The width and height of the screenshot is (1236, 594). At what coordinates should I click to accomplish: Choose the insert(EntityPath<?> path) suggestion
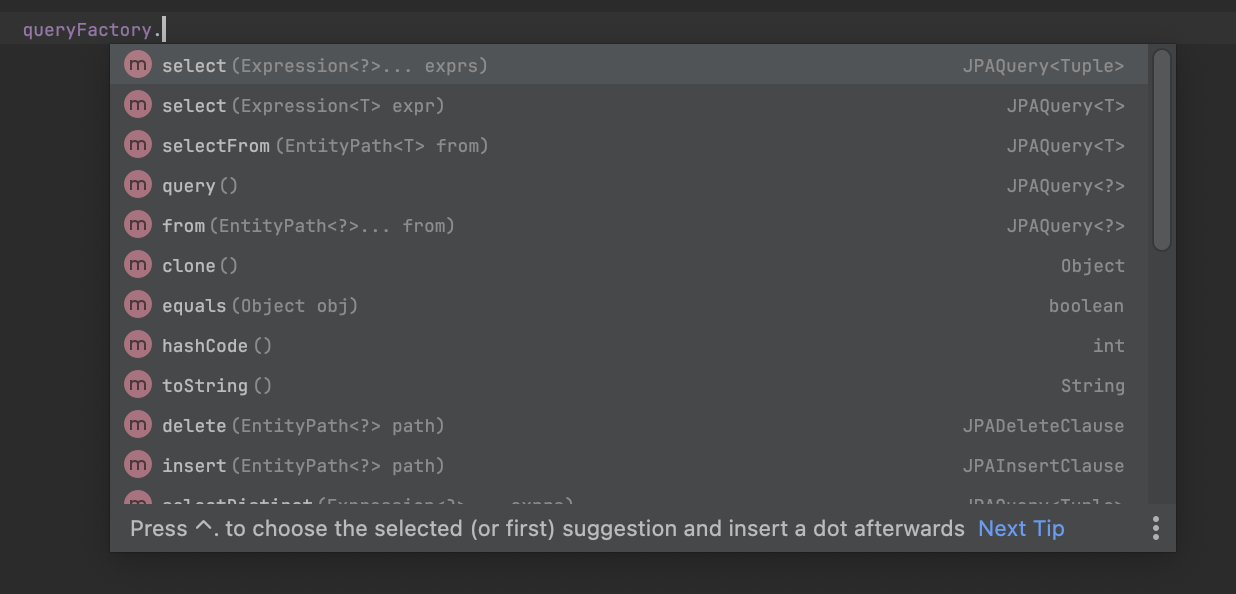click(629, 465)
